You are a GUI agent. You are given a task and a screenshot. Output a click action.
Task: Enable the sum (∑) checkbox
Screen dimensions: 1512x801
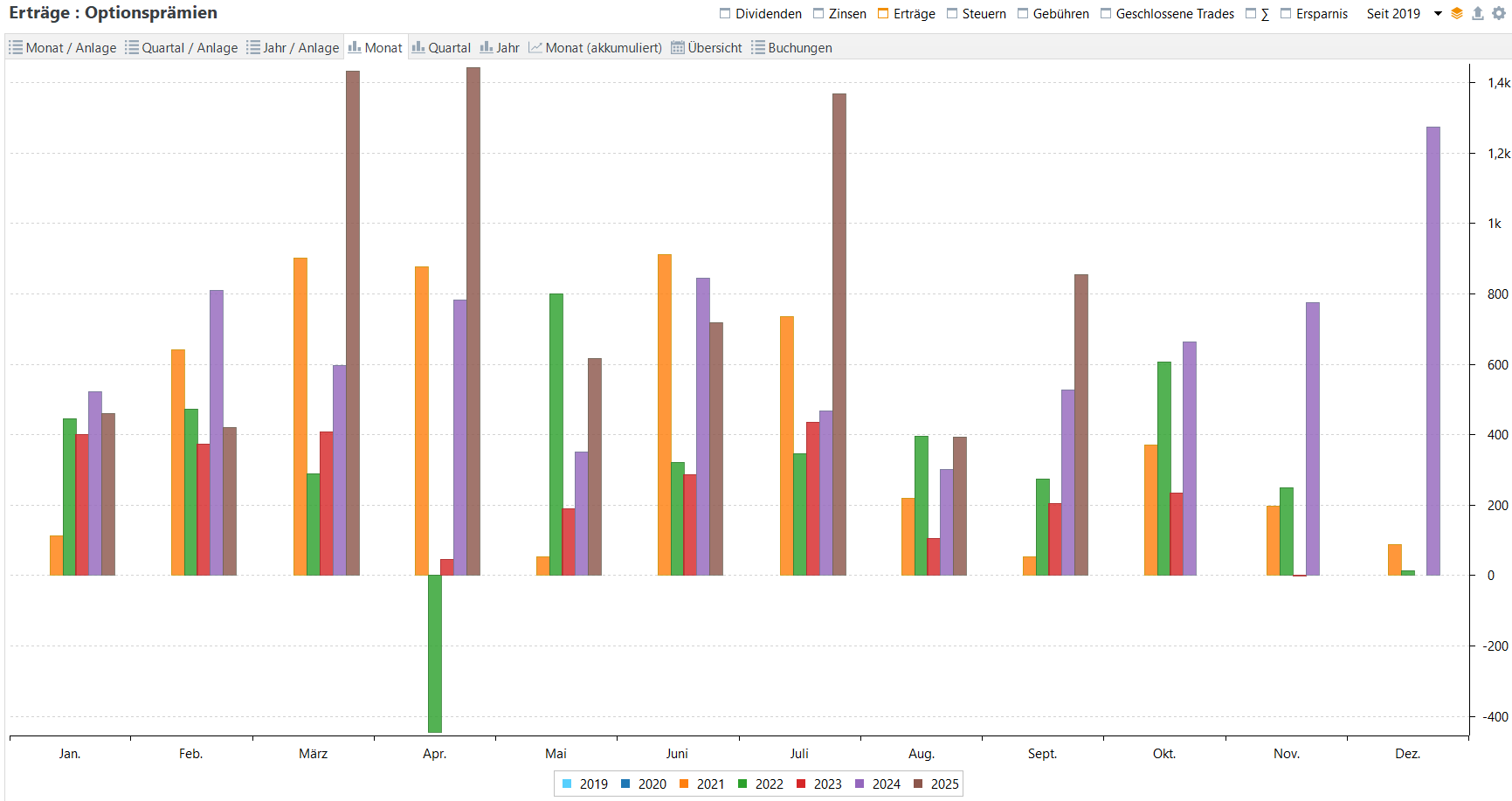pyautogui.click(x=1251, y=14)
